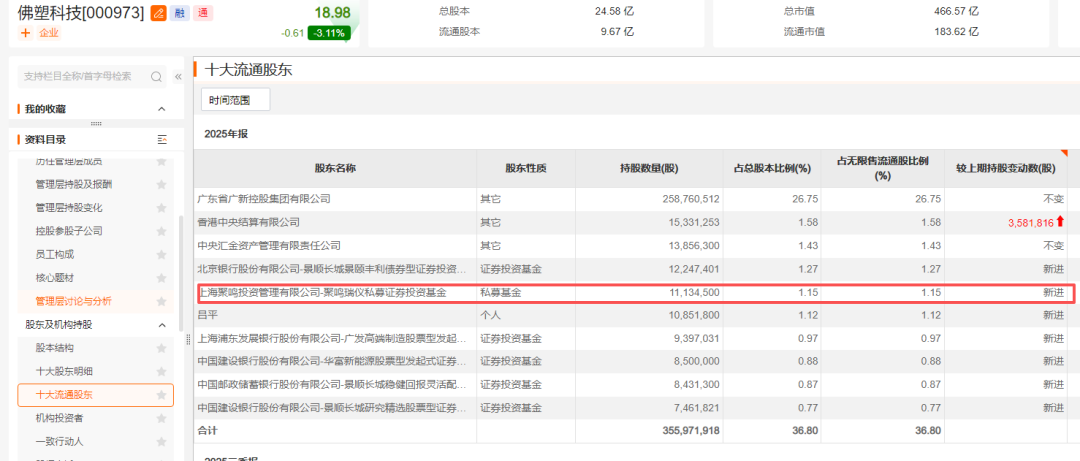Click the search magnifier icon in sidebar
This screenshot has height=461, width=1080.
[x=157, y=76]
